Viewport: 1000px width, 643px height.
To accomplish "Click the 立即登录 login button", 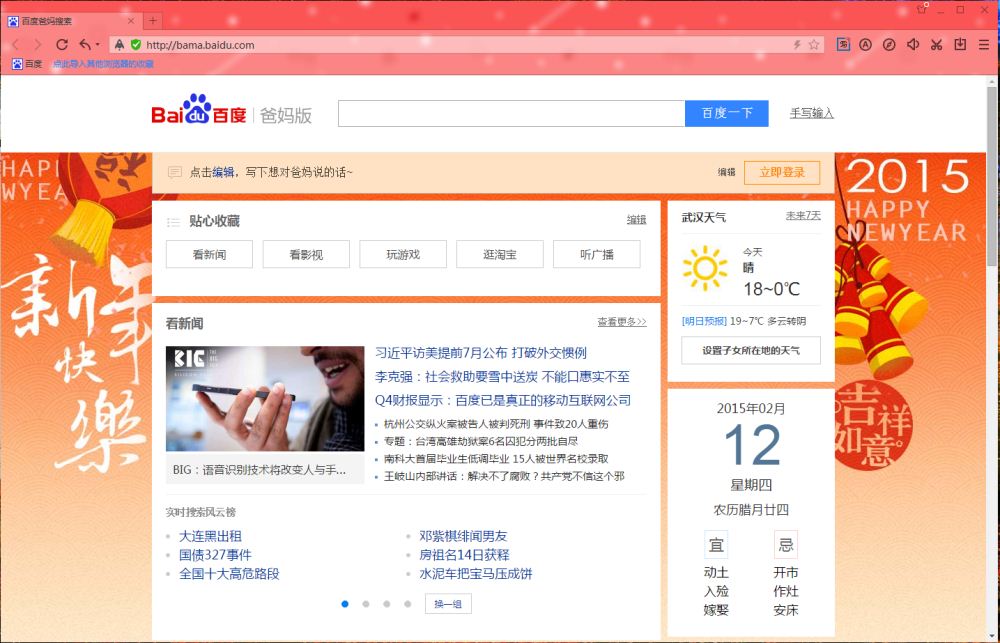I will click(x=783, y=172).
